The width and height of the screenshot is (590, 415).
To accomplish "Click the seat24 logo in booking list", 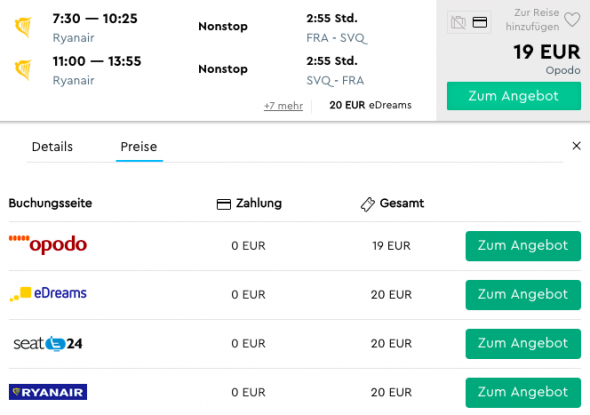I will click(x=48, y=343).
